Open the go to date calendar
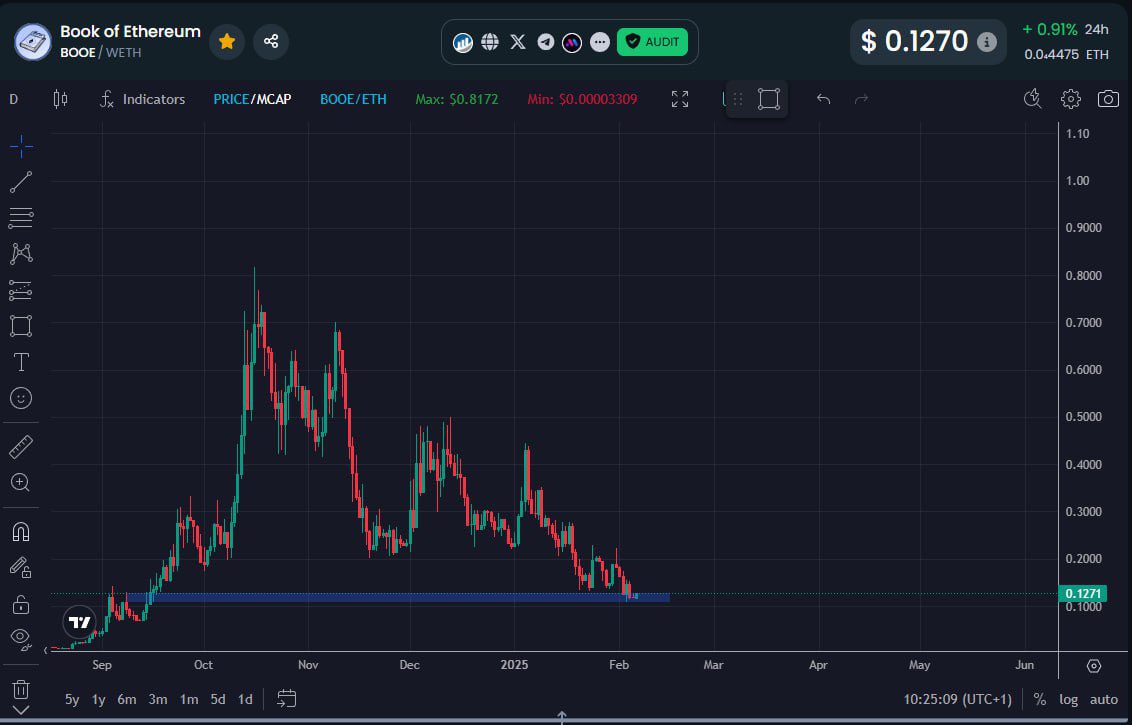1132x725 pixels. pyautogui.click(x=287, y=699)
